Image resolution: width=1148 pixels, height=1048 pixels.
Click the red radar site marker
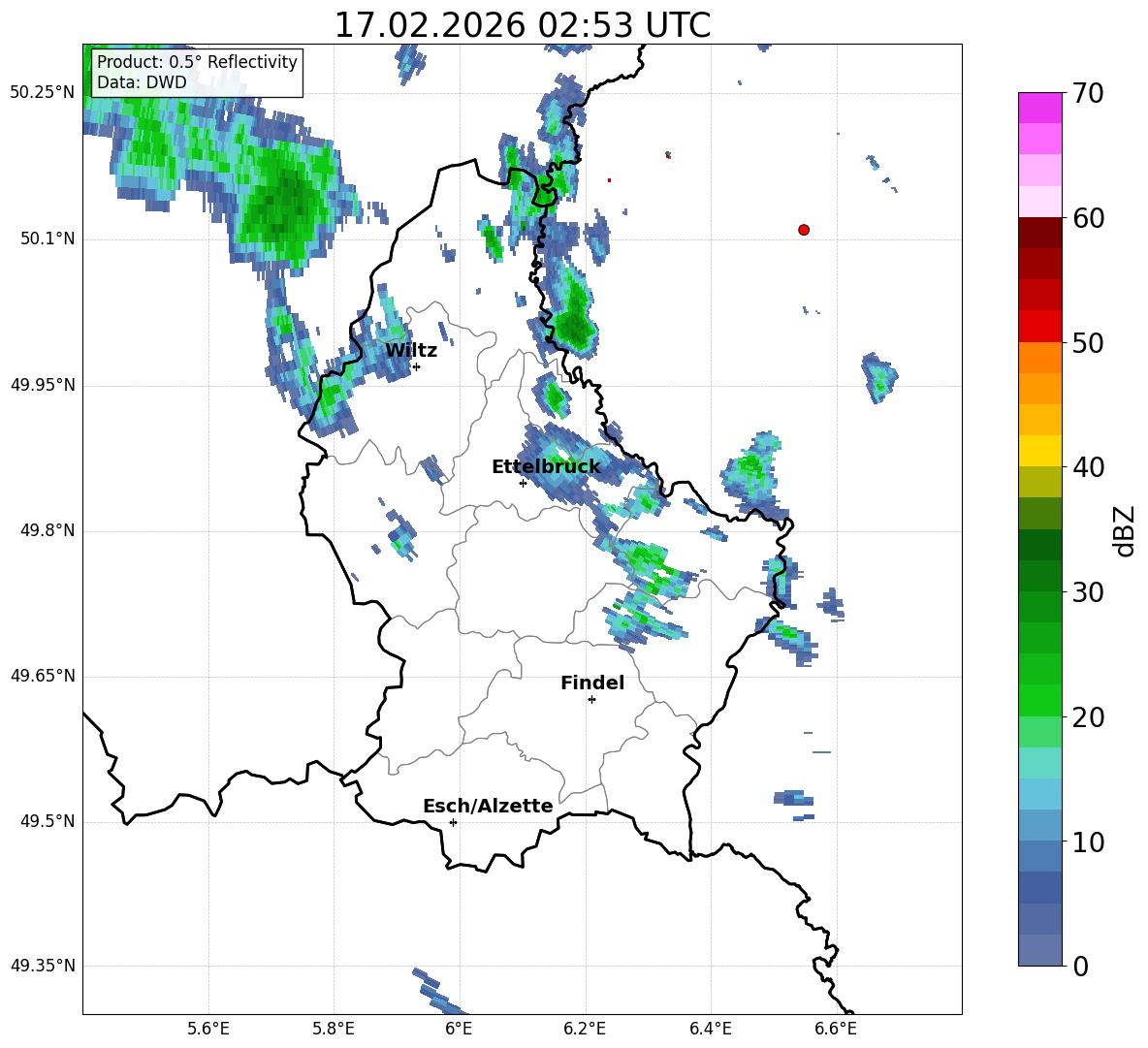click(804, 230)
